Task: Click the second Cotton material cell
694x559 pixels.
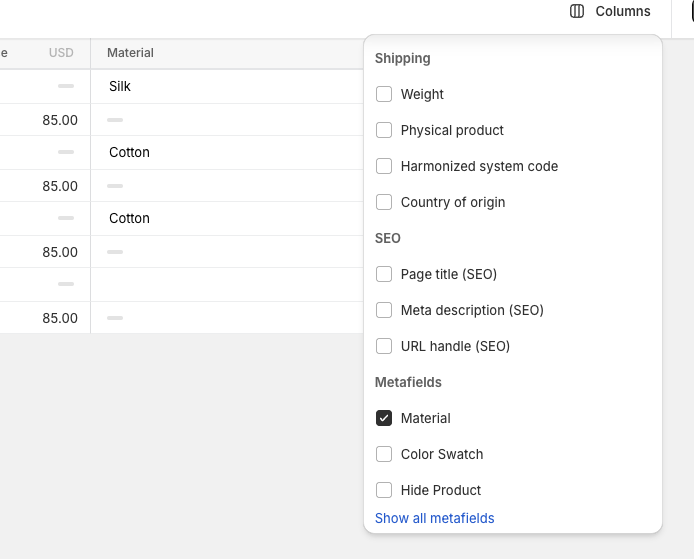Action: click(x=129, y=218)
